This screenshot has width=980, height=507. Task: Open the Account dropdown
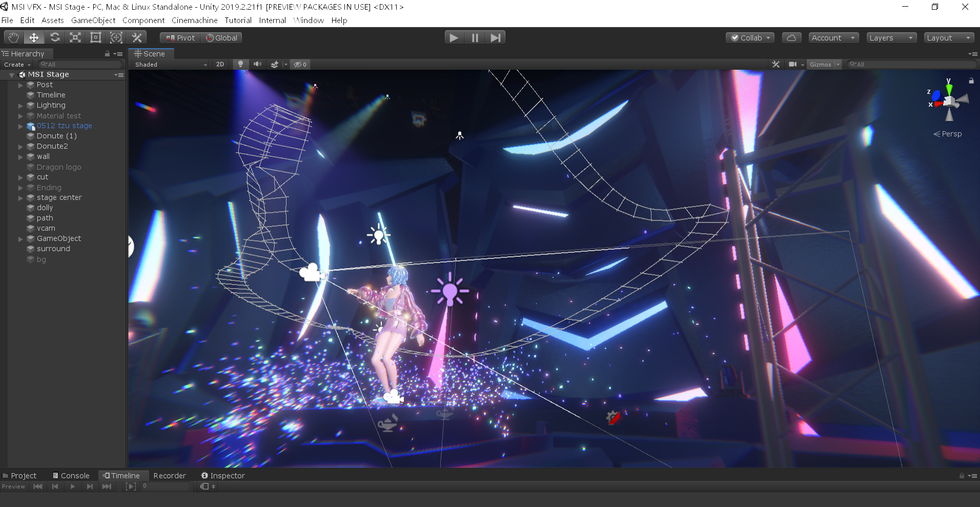834,38
